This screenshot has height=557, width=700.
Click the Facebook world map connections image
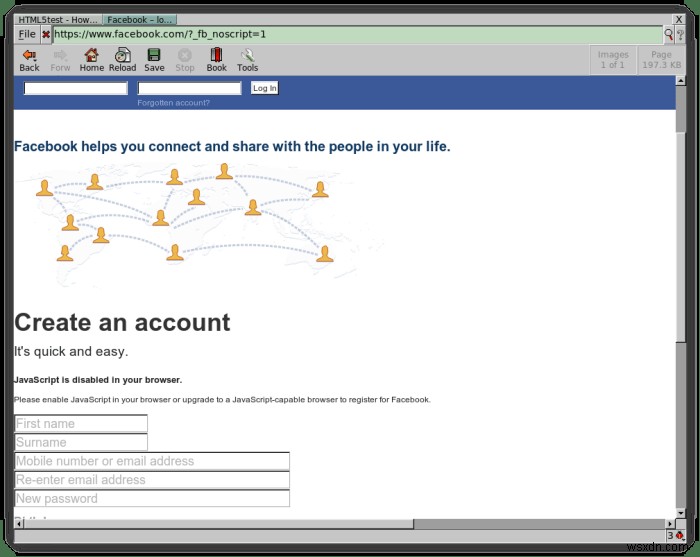[199, 223]
